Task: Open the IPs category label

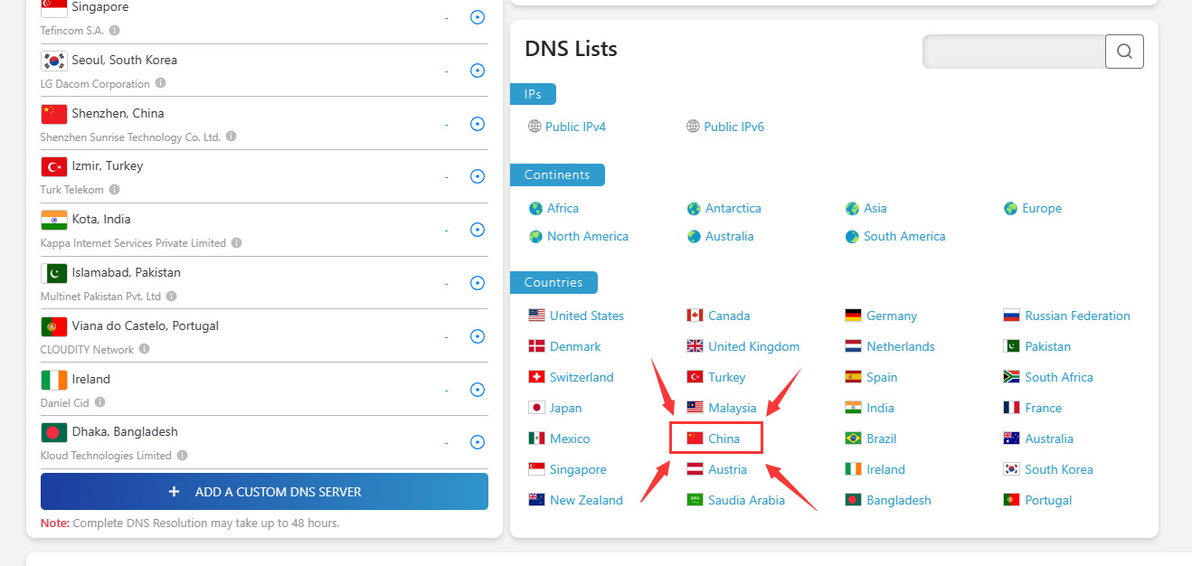Action: [x=533, y=94]
